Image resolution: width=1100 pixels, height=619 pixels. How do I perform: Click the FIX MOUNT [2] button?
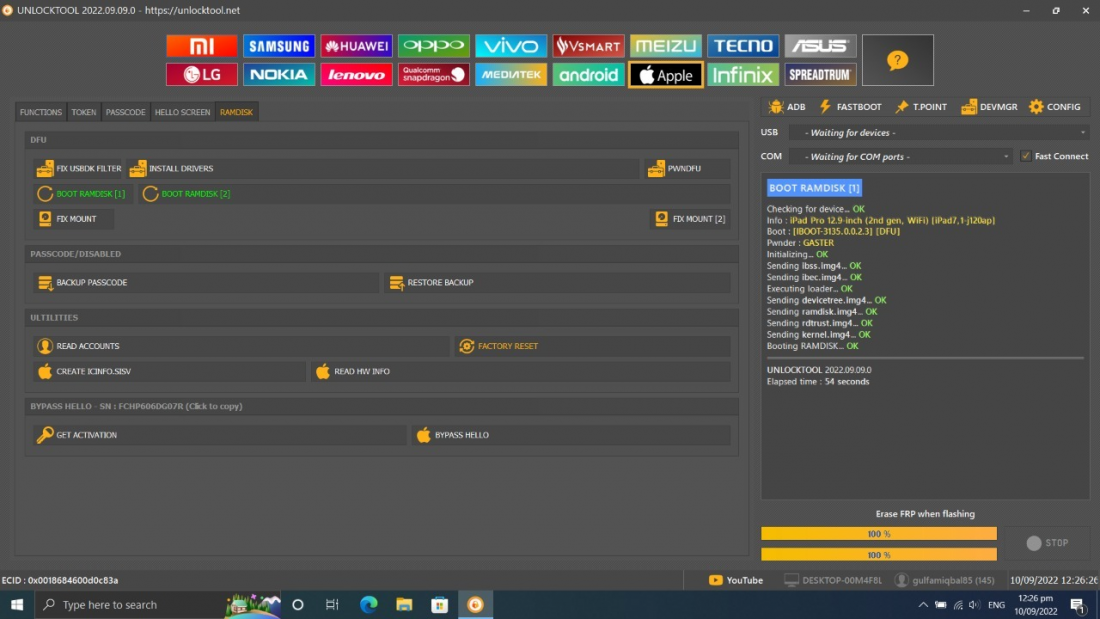[690, 219]
